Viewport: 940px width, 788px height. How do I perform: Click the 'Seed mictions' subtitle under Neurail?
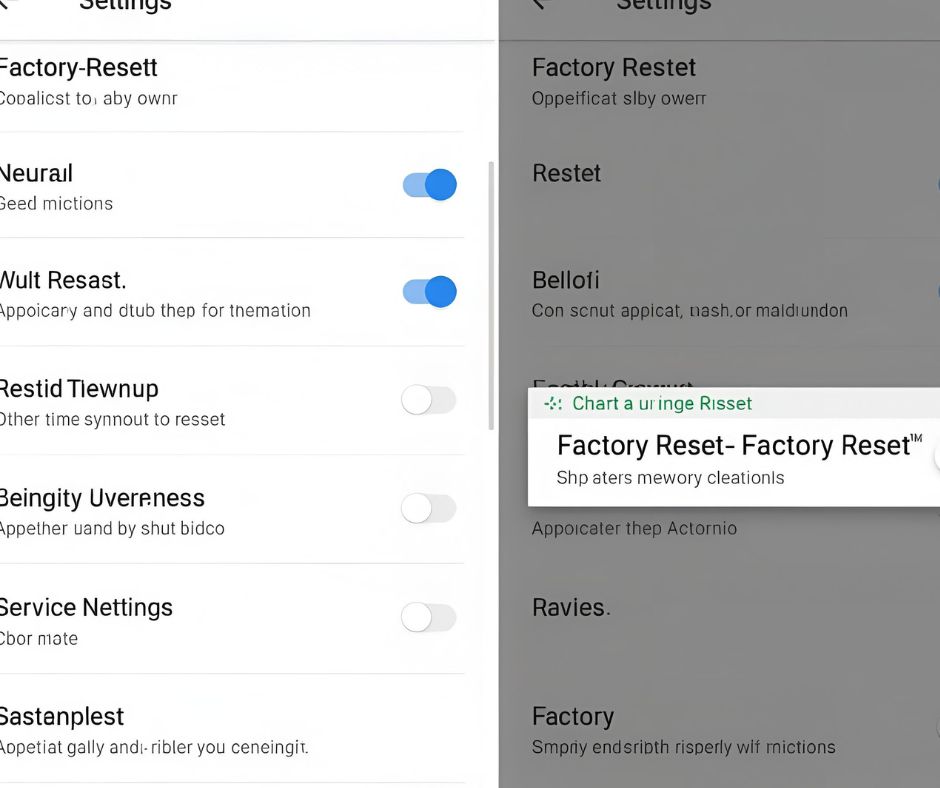point(57,204)
